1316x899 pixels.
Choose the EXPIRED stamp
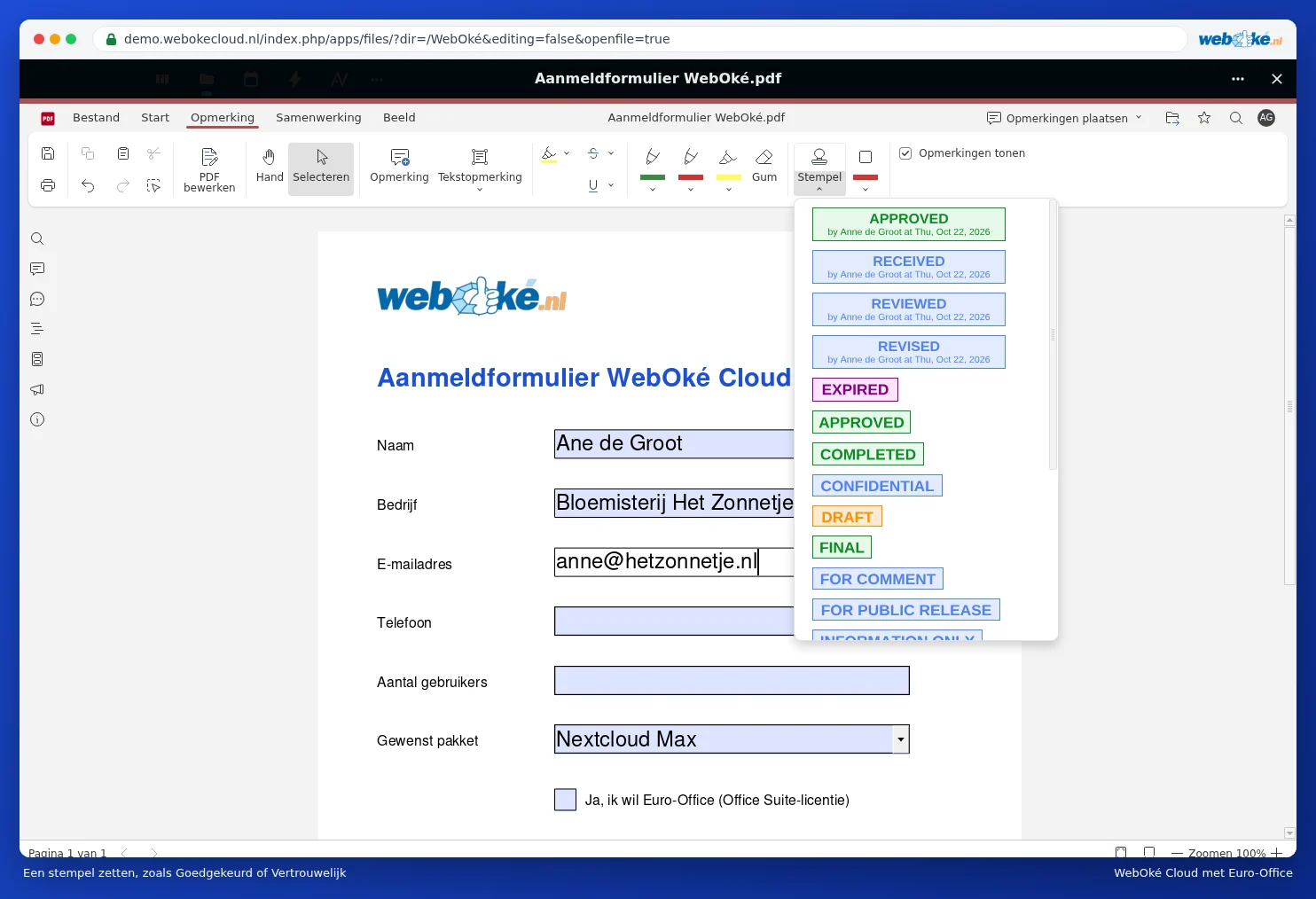[855, 390]
